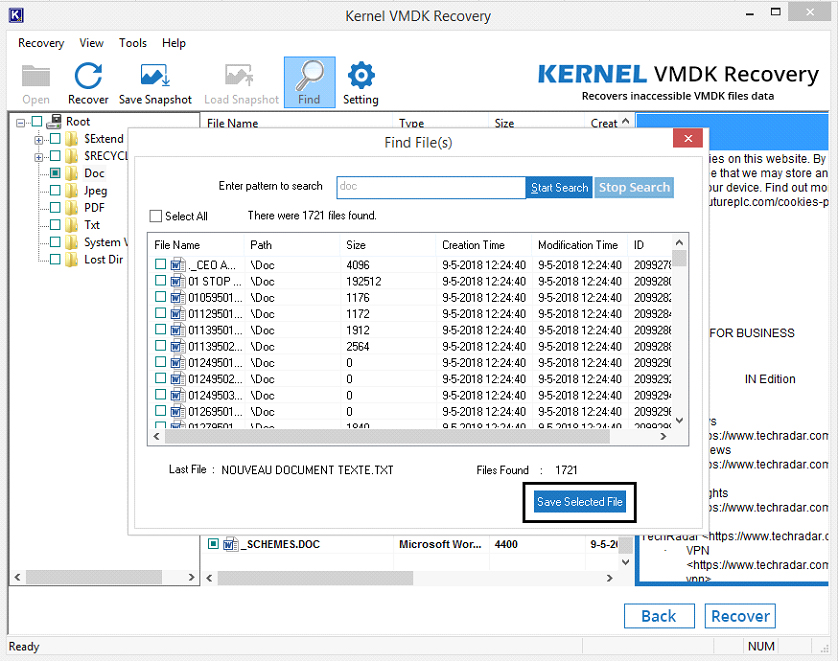This screenshot has width=838, height=661.
Task: Click the Load Snapshot toolbar icon
Action: point(238,75)
